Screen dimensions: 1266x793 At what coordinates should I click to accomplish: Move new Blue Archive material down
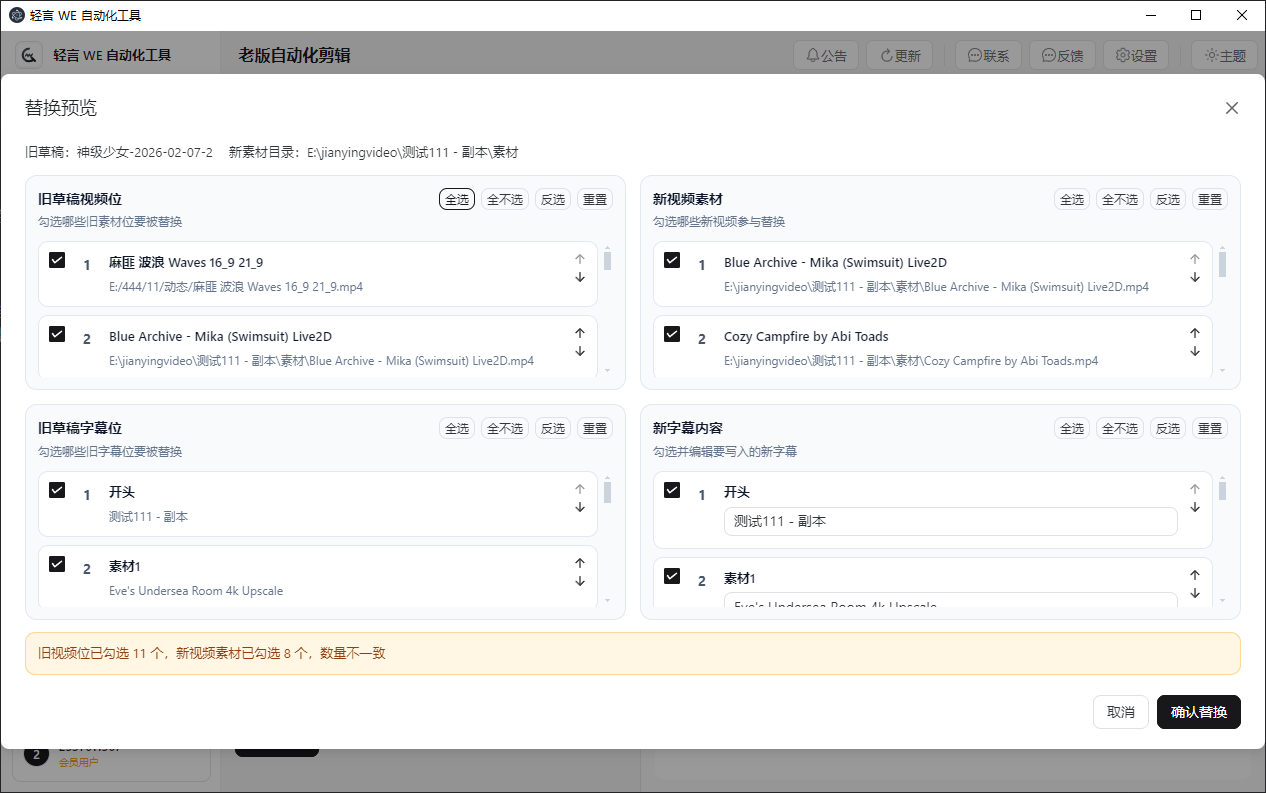[x=1194, y=277]
